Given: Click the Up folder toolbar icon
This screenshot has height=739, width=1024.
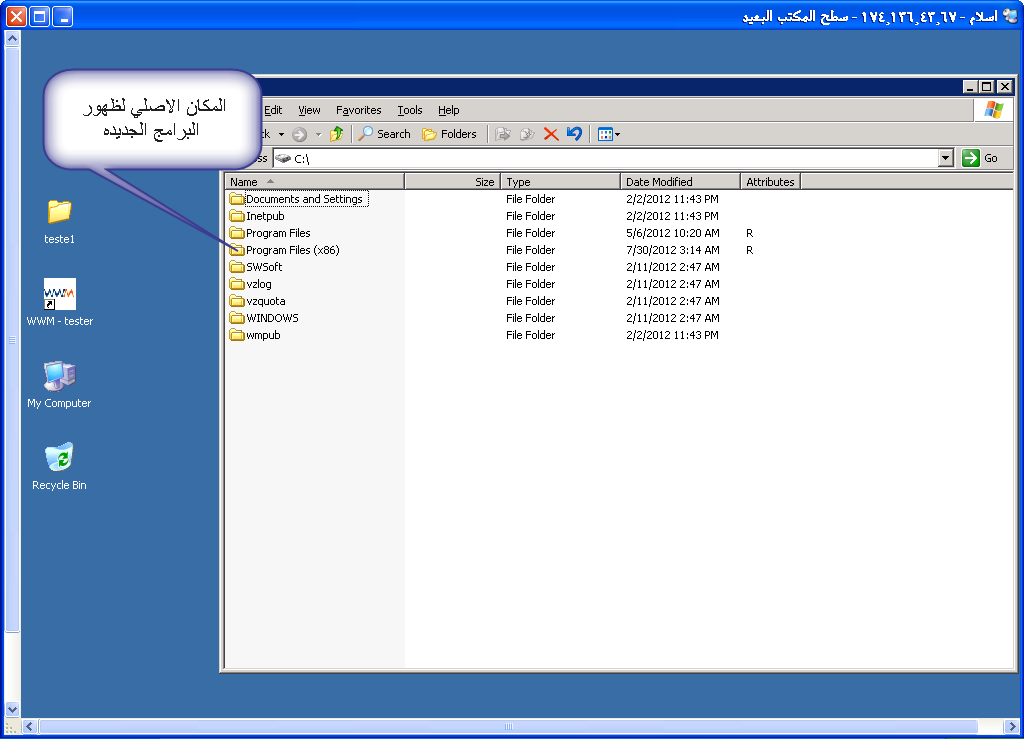Looking at the screenshot, I should pos(336,134).
